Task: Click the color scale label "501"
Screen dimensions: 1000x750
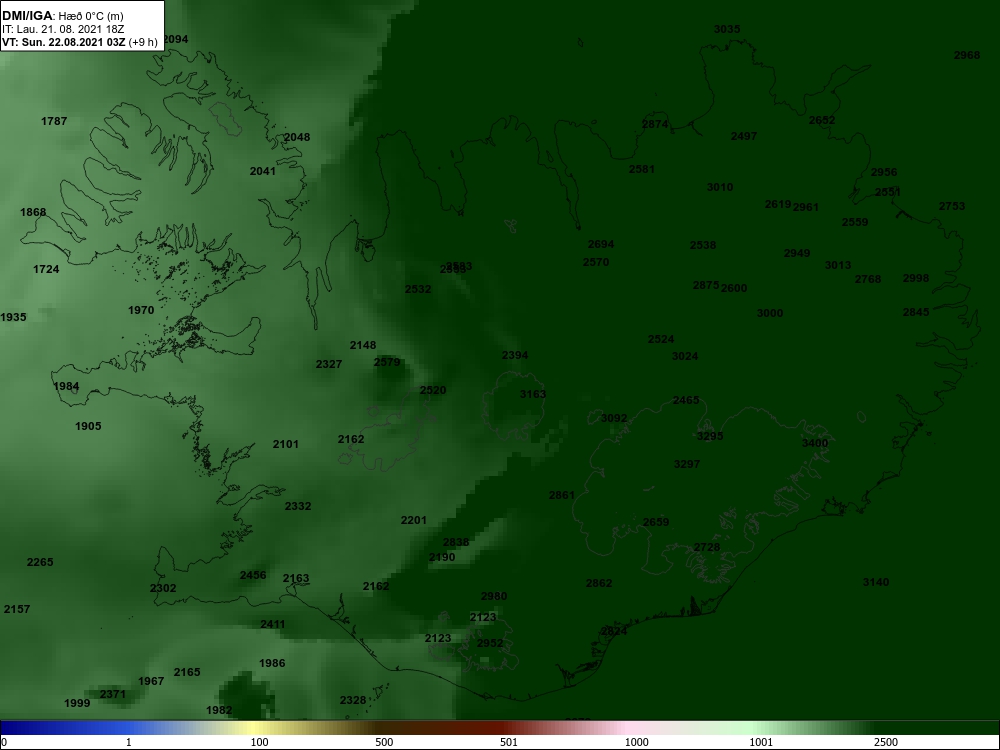Action: click(x=509, y=742)
